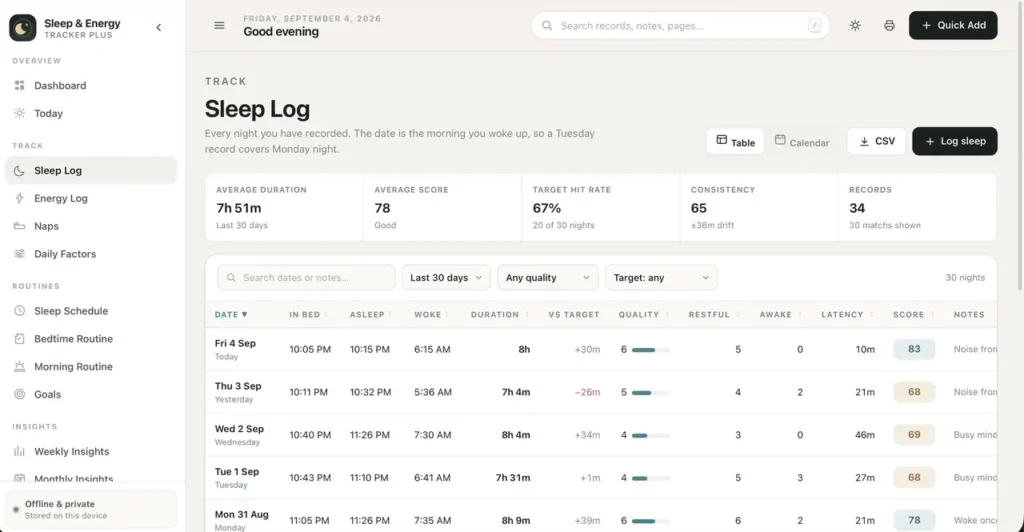
Task: Click the Average Duration 7h 51m card
Action: click(285, 208)
